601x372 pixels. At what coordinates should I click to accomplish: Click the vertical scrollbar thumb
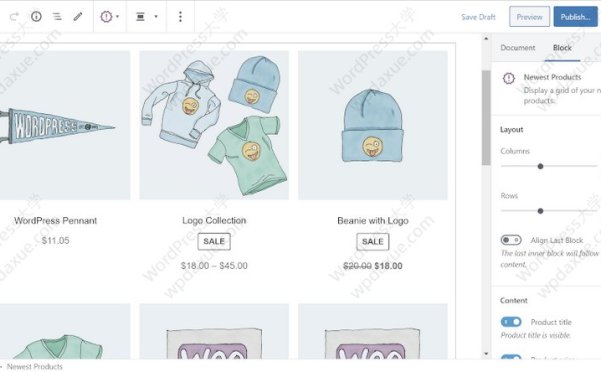pos(486,118)
